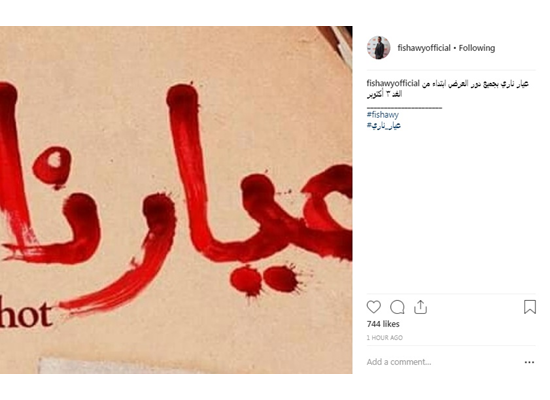Viewport: 550px width, 400px height.
Task: Click the dashed separator line in caption
Action: point(404,107)
